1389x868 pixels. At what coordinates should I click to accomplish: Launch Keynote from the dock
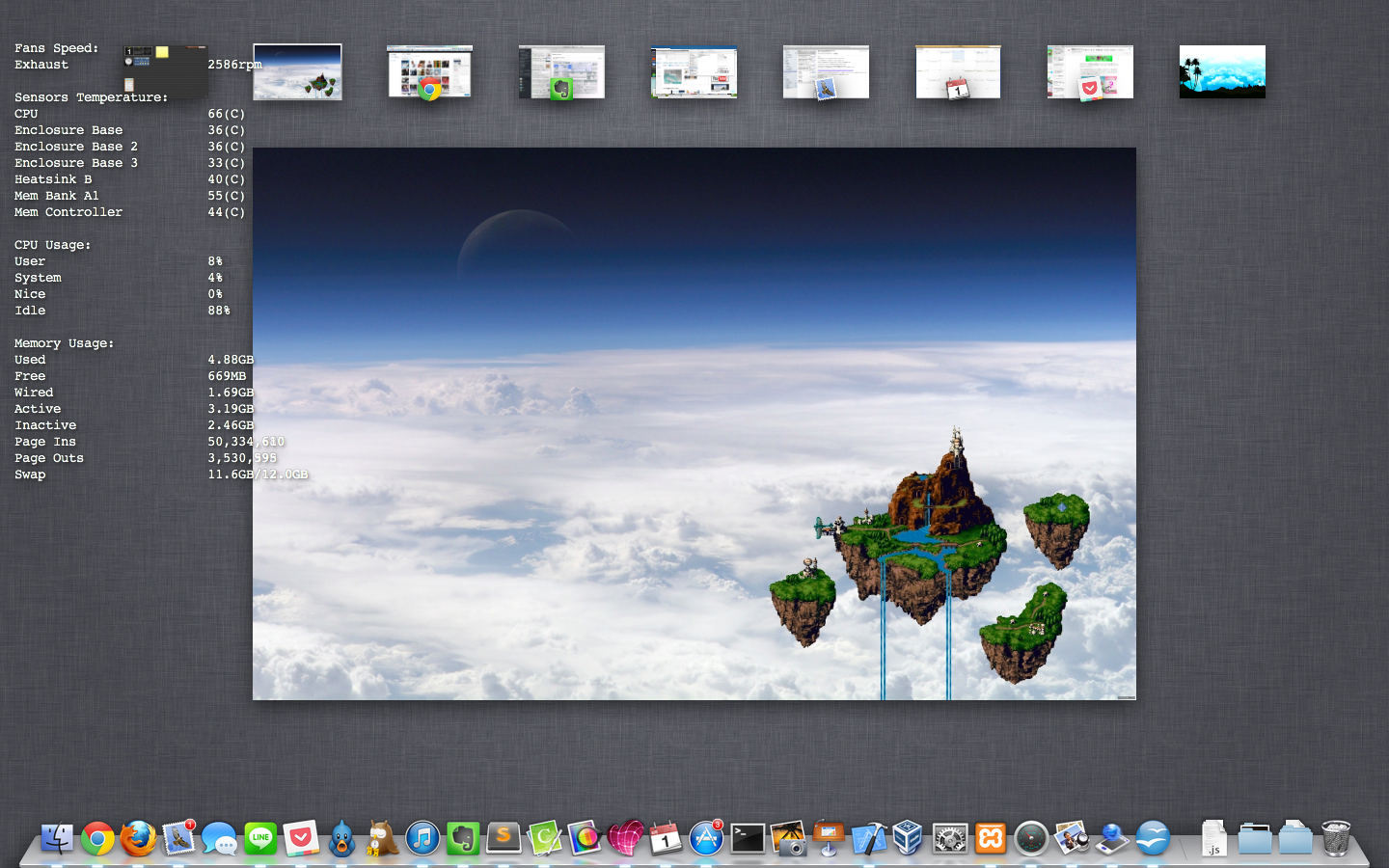tap(829, 838)
